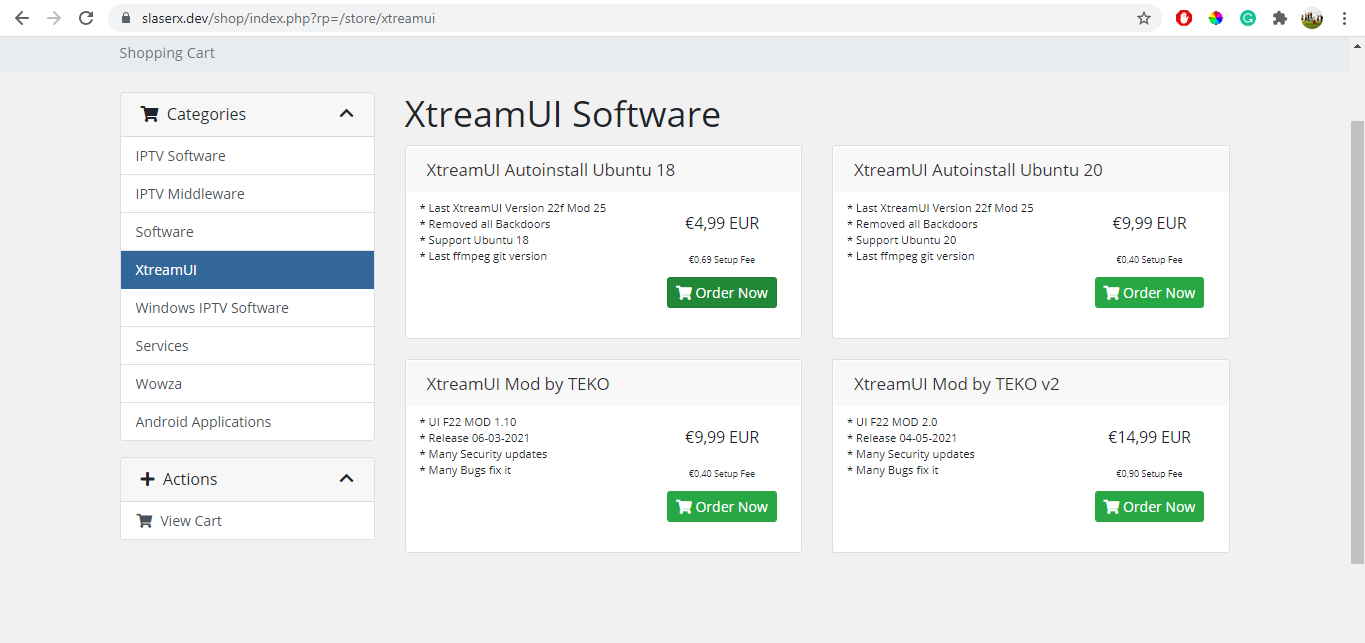Click the Actions panel title
The height and width of the screenshot is (643, 1365).
tap(190, 479)
